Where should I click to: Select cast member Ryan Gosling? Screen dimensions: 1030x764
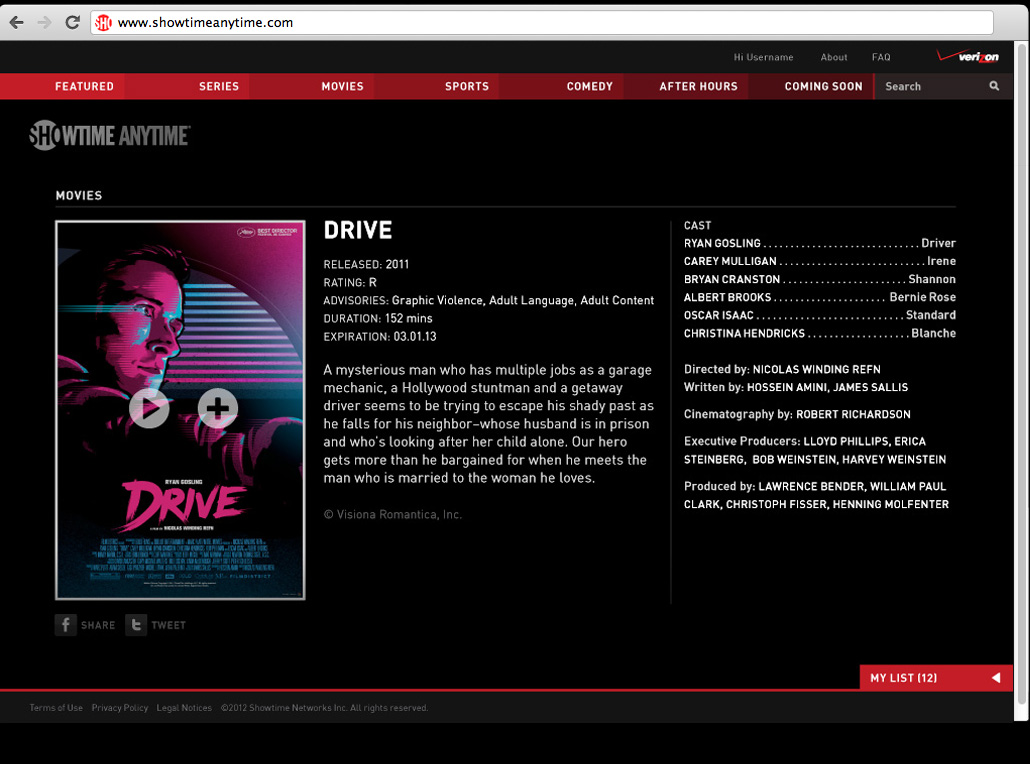click(x=722, y=243)
